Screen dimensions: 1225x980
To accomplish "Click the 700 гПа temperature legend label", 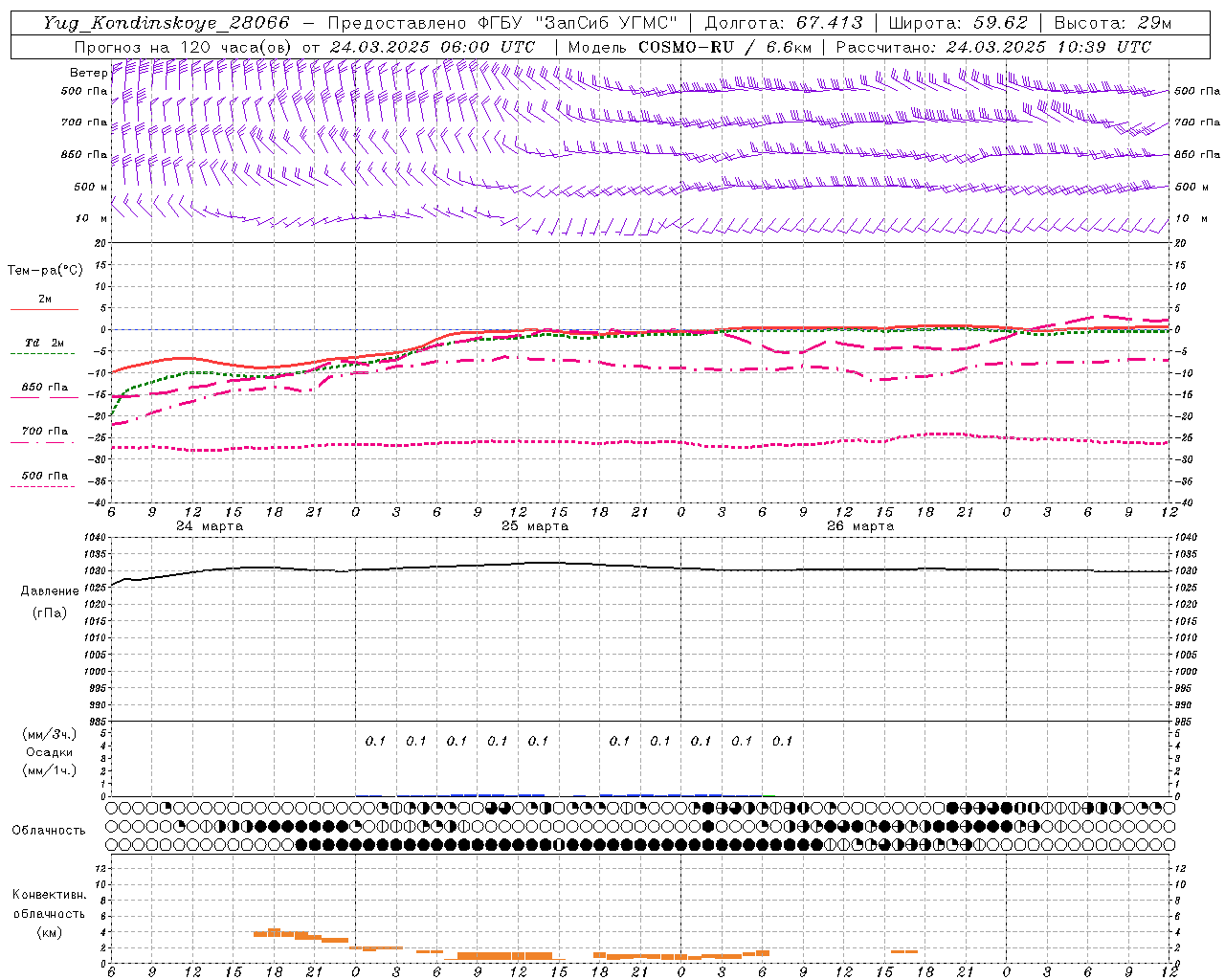I will pyautogui.click(x=45, y=432).
